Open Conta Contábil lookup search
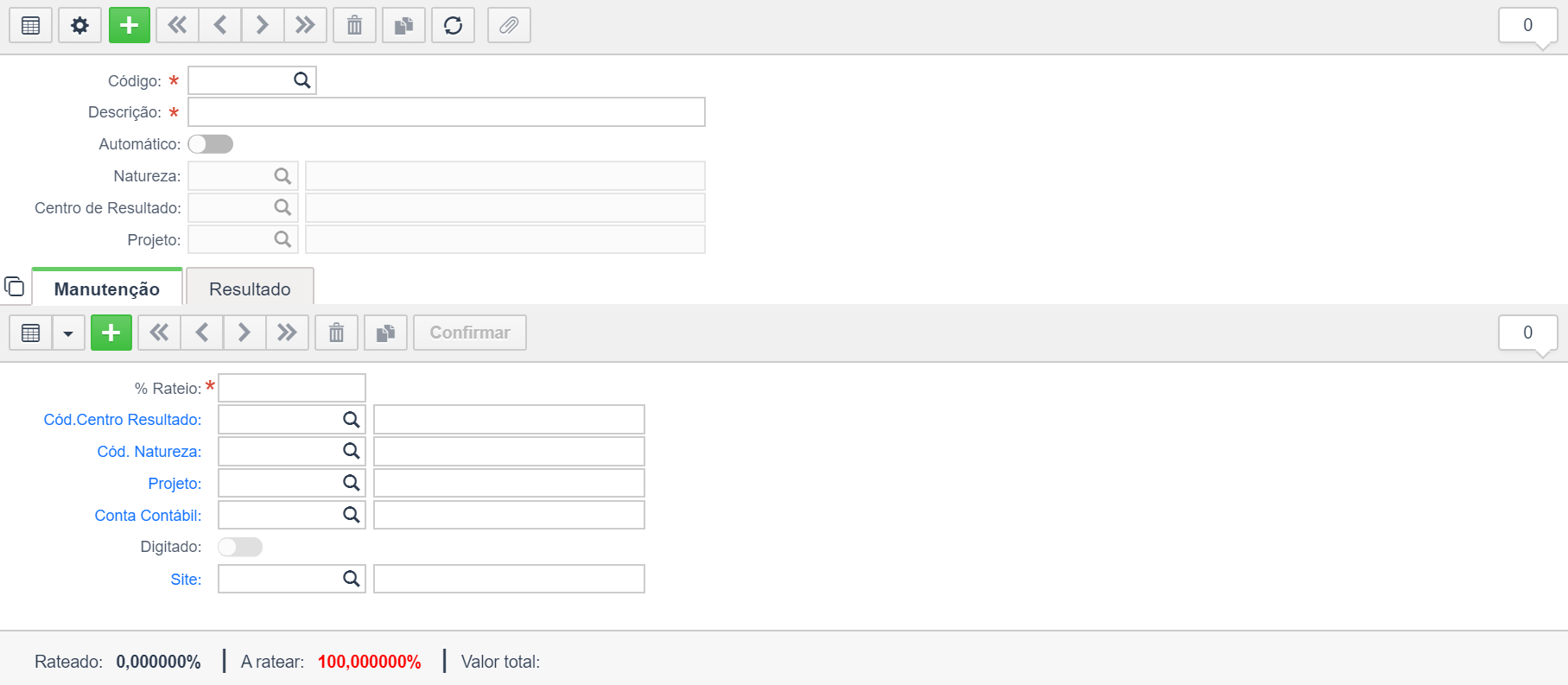The height and width of the screenshot is (685, 1568). point(351,515)
